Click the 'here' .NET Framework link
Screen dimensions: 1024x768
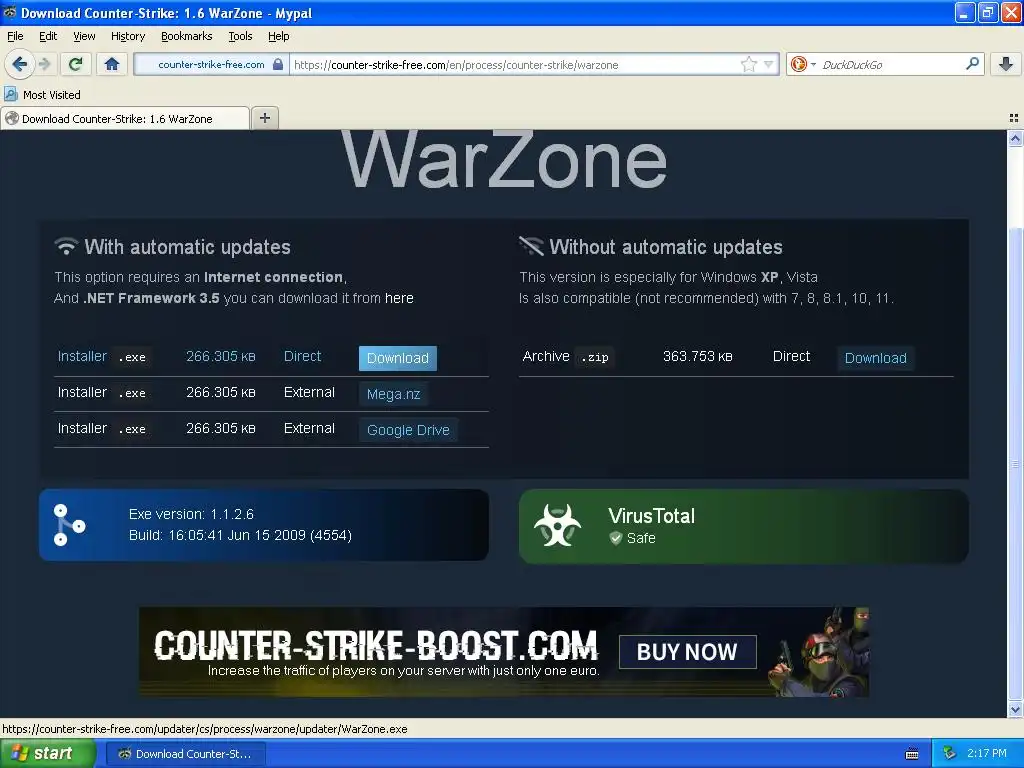[399, 298]
